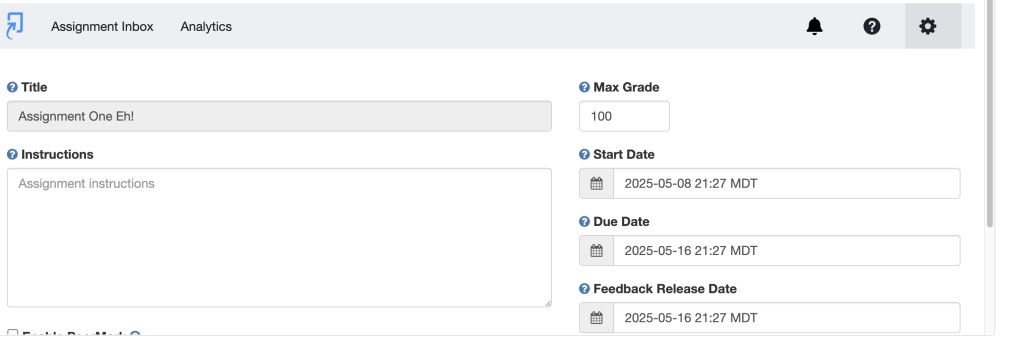The width and height of the screenshot is (1024, 364).
Task: Click help icon beside Title label
Action: tap(12, 87)
